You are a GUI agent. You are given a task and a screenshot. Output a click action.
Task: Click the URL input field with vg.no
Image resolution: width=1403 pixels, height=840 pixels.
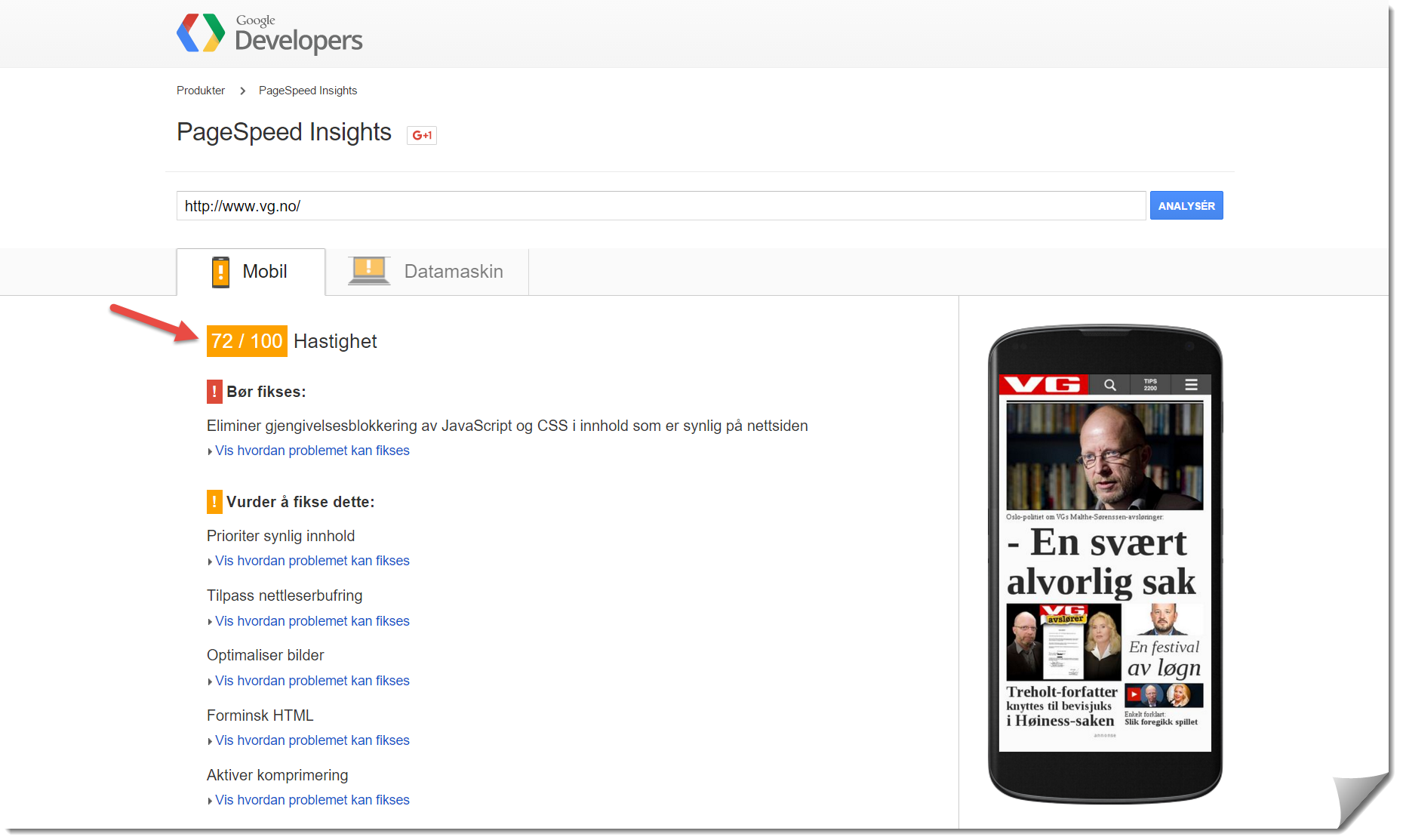[x=661, y=205]
